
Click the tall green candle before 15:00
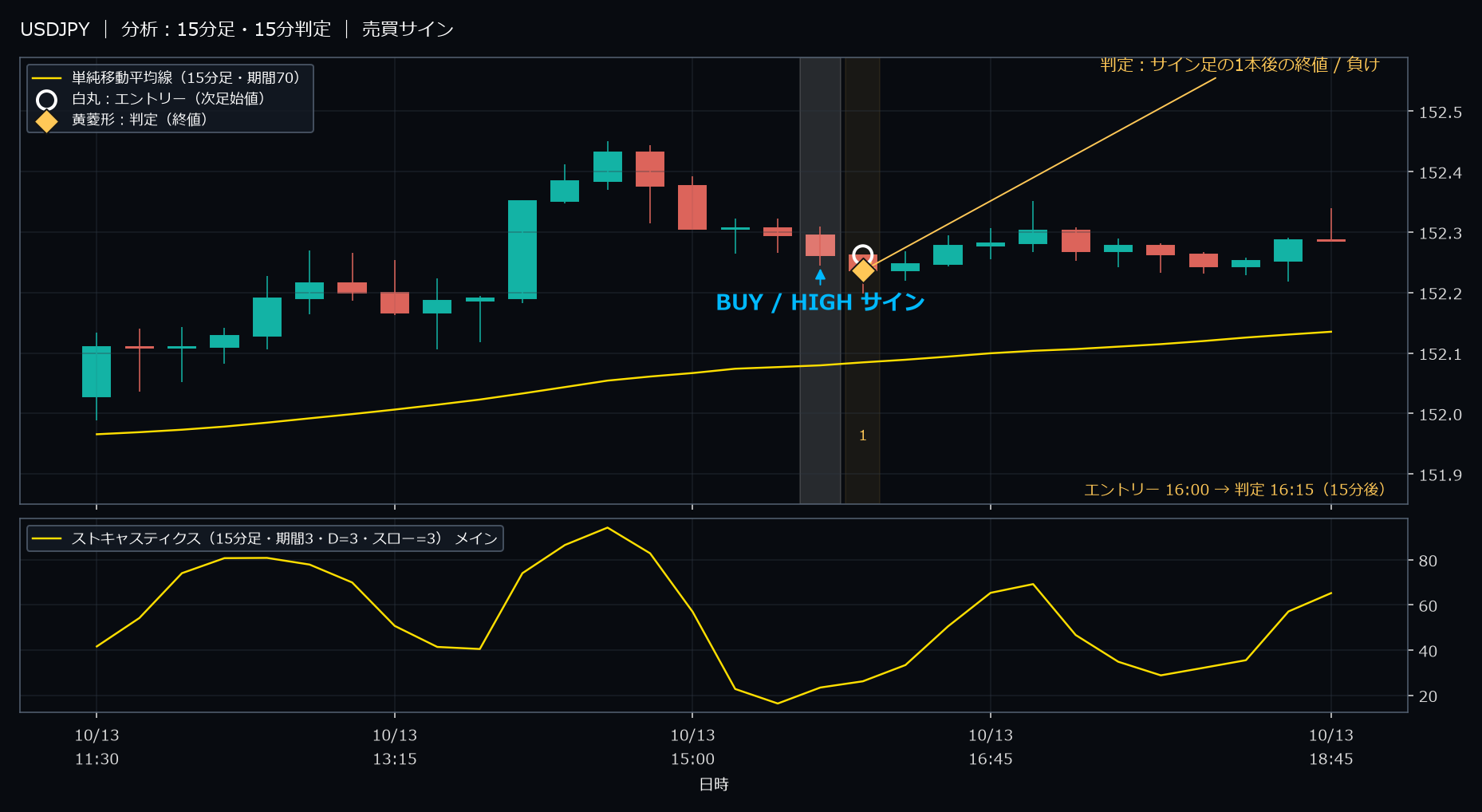(x=522, y=250)
